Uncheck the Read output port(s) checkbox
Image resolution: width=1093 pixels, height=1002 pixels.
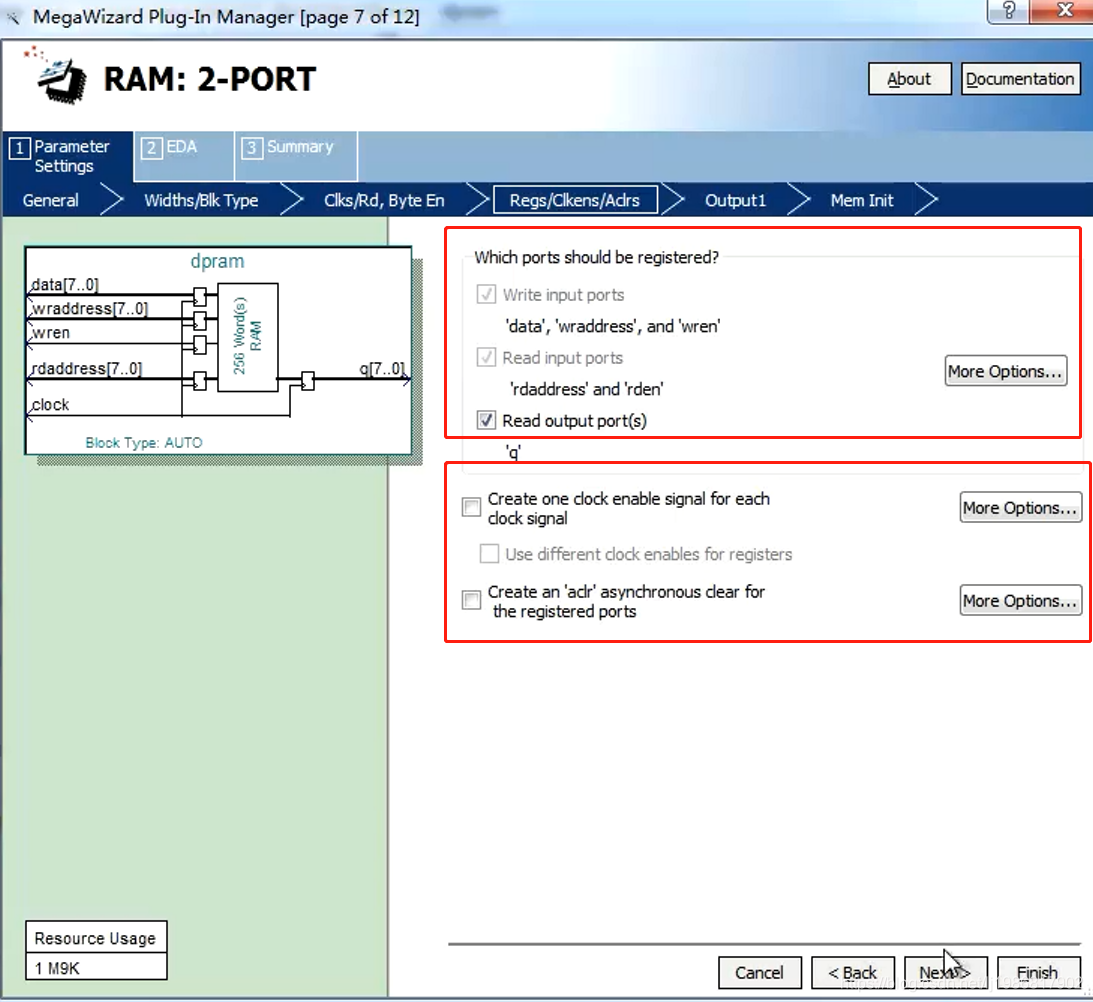tap(486, 420)
